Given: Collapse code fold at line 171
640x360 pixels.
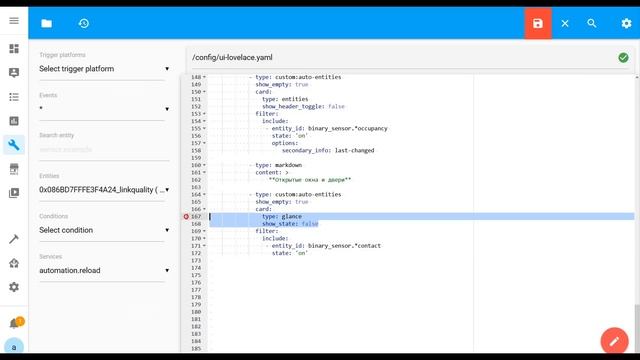Looking at the screenshot, I should pos(204,246).
